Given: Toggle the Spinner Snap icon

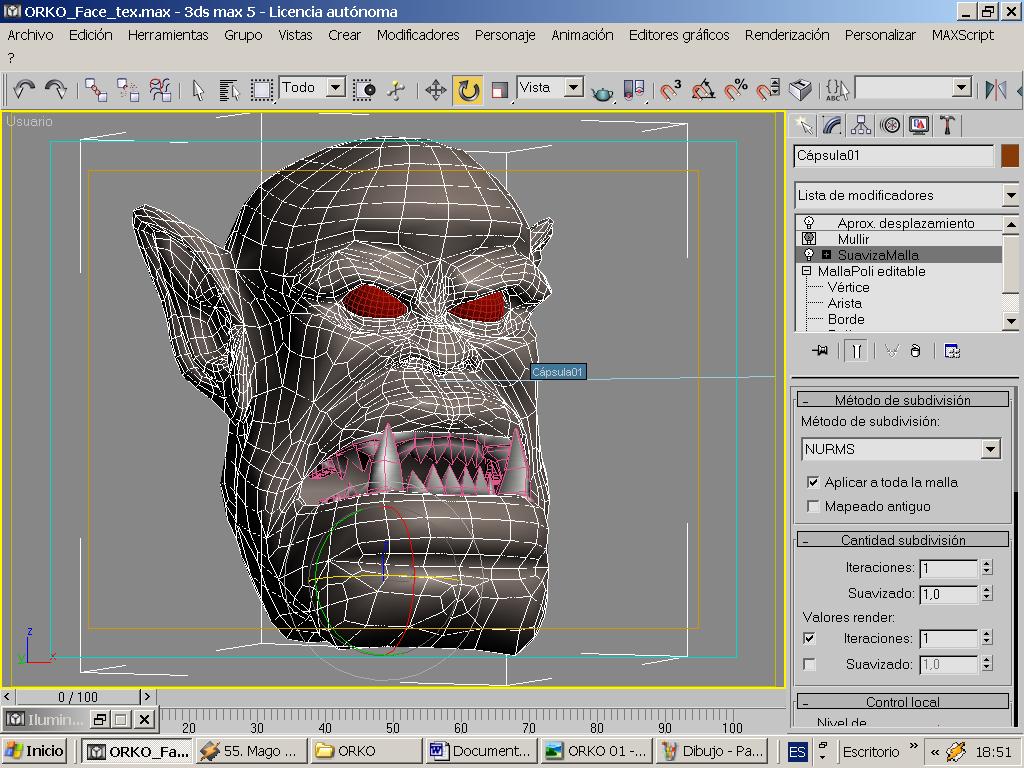Looking at the screenshot, I should 768,89.
